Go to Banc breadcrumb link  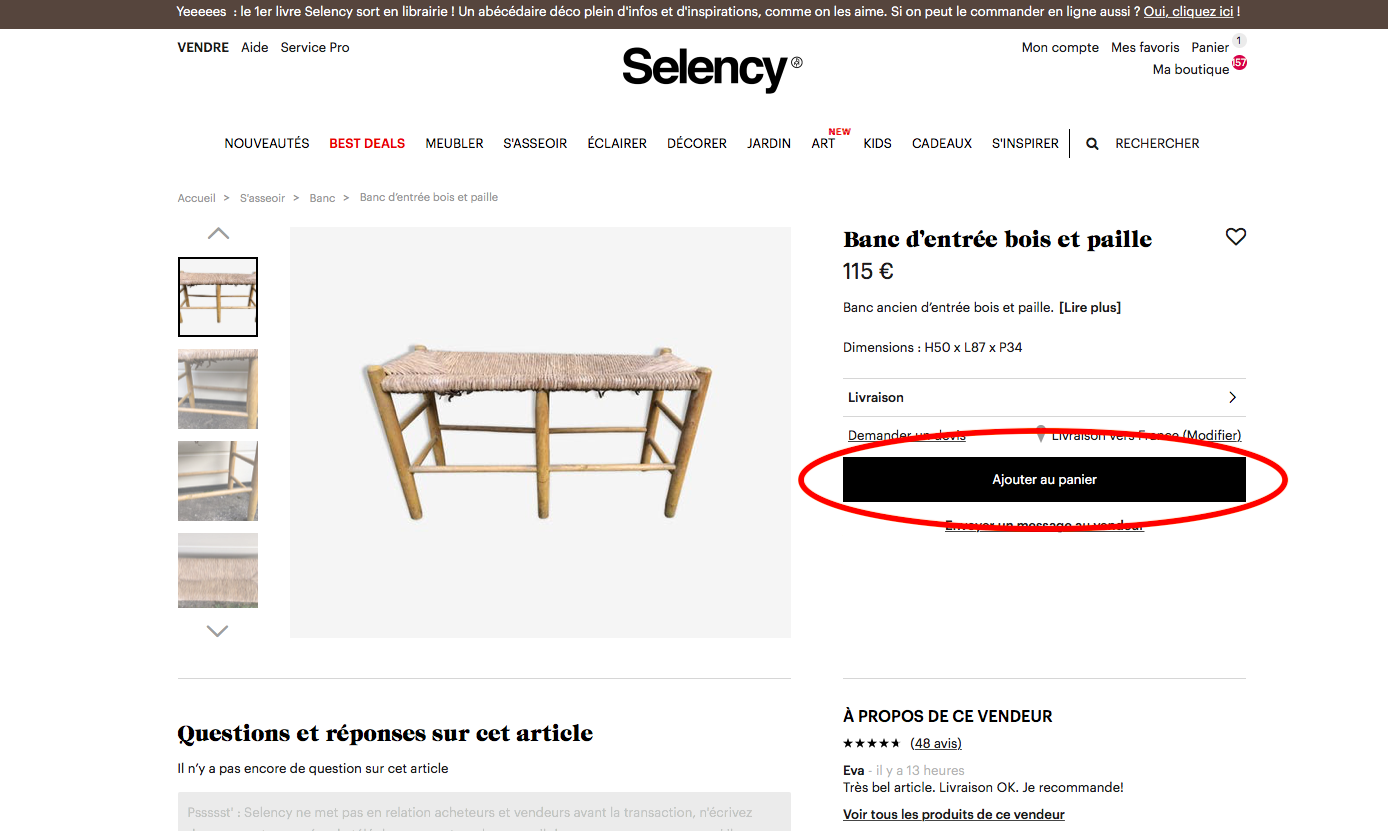[x=322, y=198]
